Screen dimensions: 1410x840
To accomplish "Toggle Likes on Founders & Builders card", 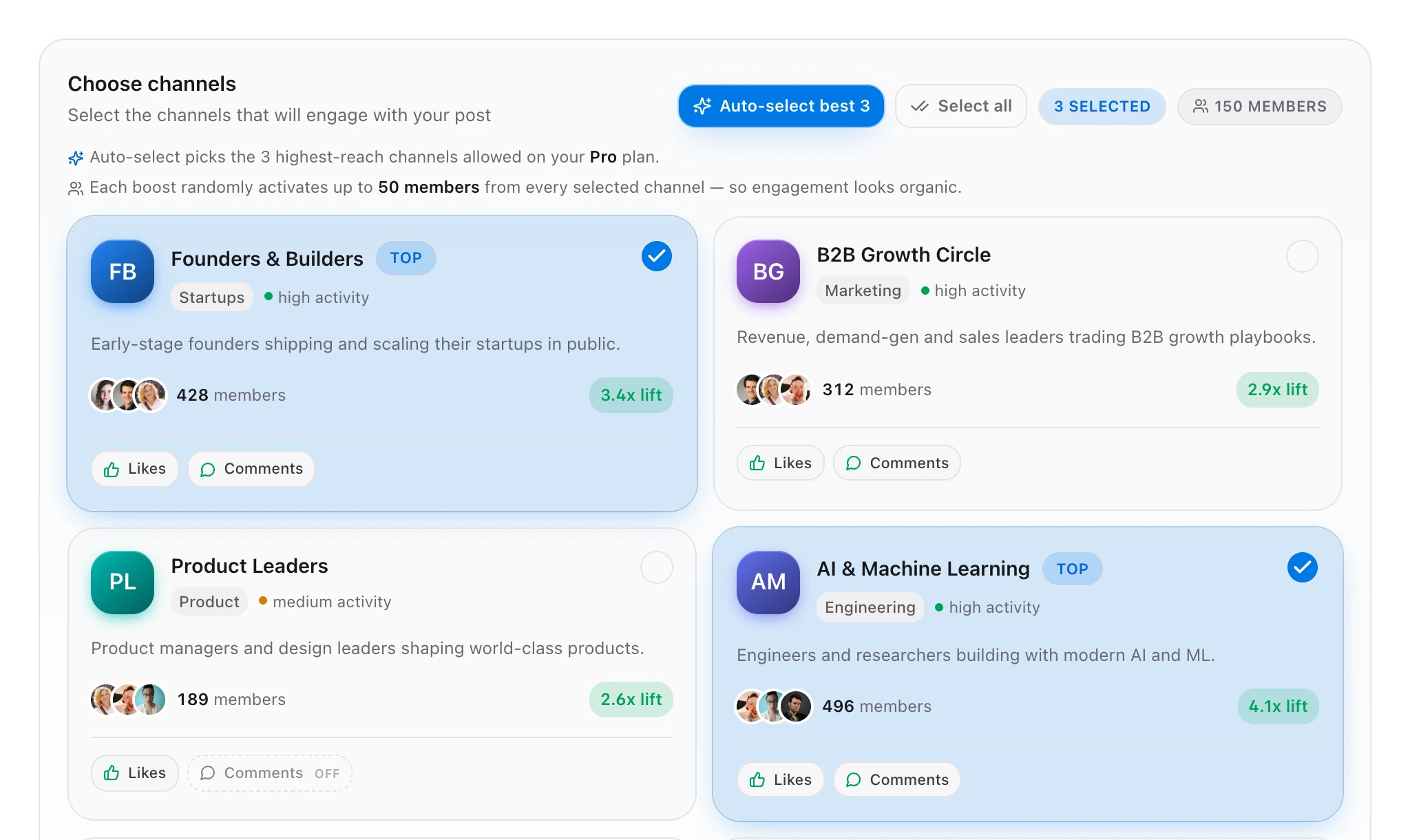I will pyautogui.click(x=135, y=469).
